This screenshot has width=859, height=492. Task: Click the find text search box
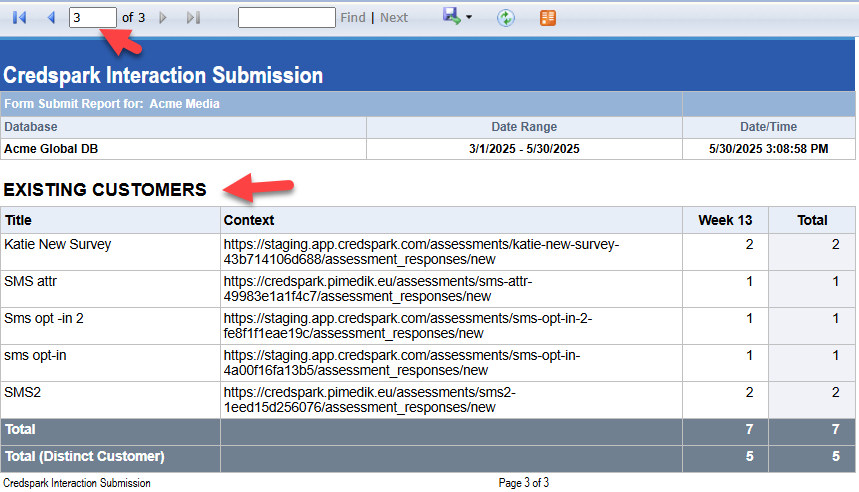[286, 18]
